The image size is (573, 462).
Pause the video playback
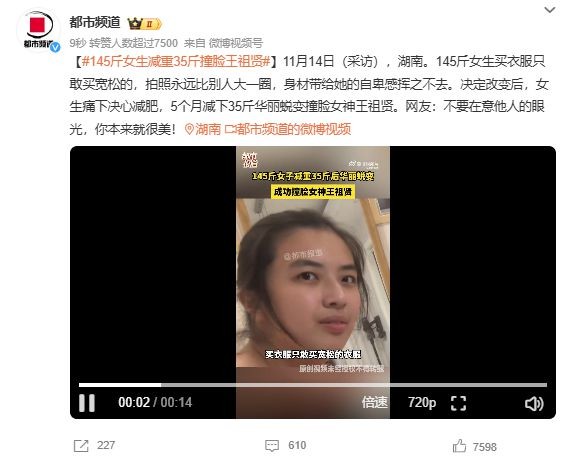click(x=87, y=403)
